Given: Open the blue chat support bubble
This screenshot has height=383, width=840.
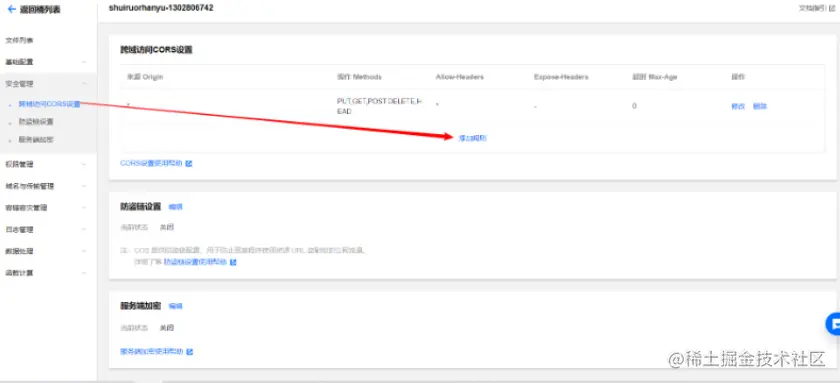Looking at the screenshot, I should [x=833, y=324].
